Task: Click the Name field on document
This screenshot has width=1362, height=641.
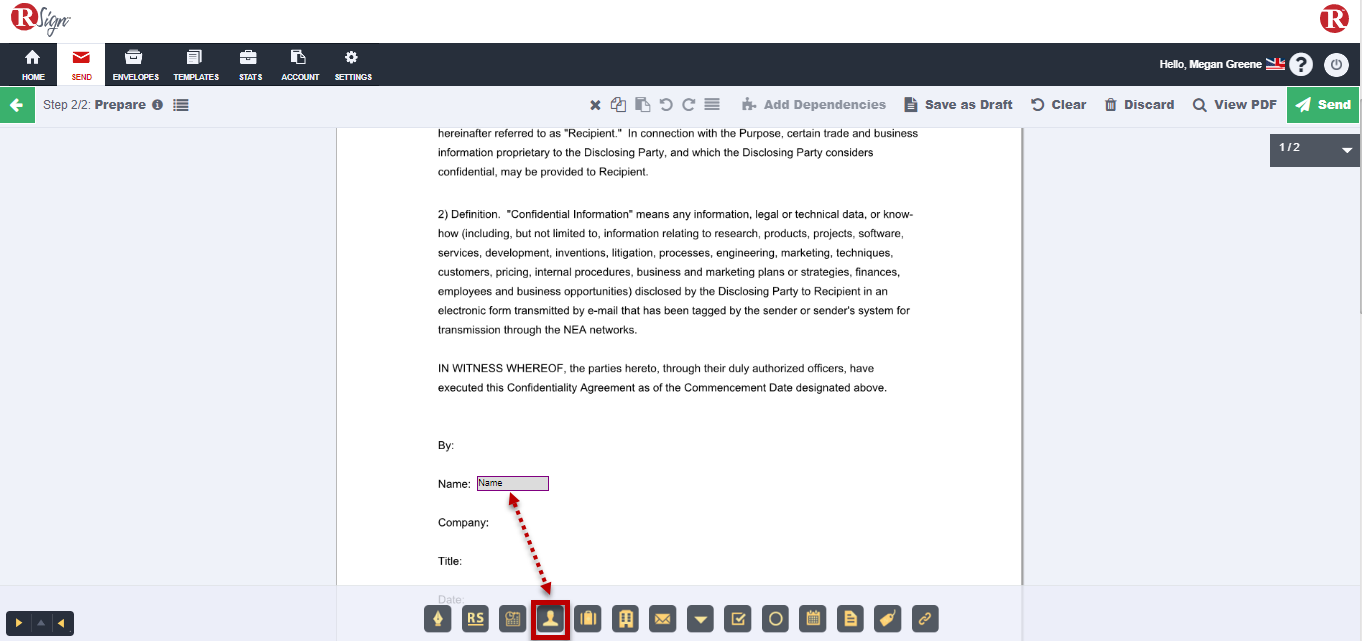Action: [513, 484]
